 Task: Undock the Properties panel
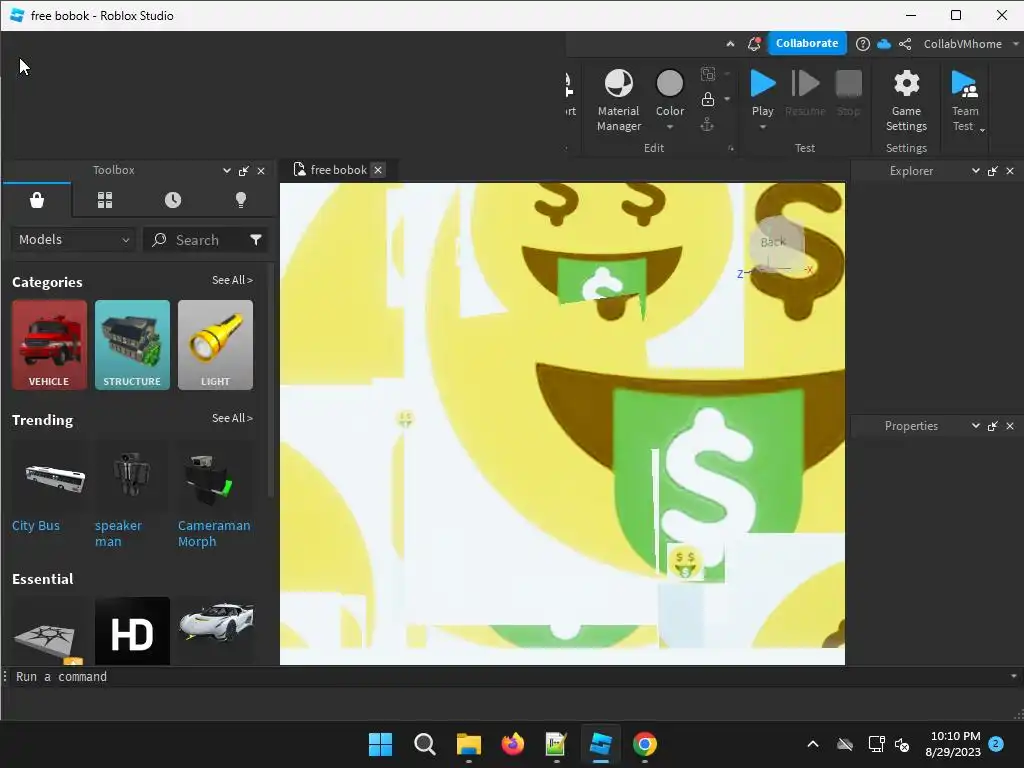click(x=993, y=426)
